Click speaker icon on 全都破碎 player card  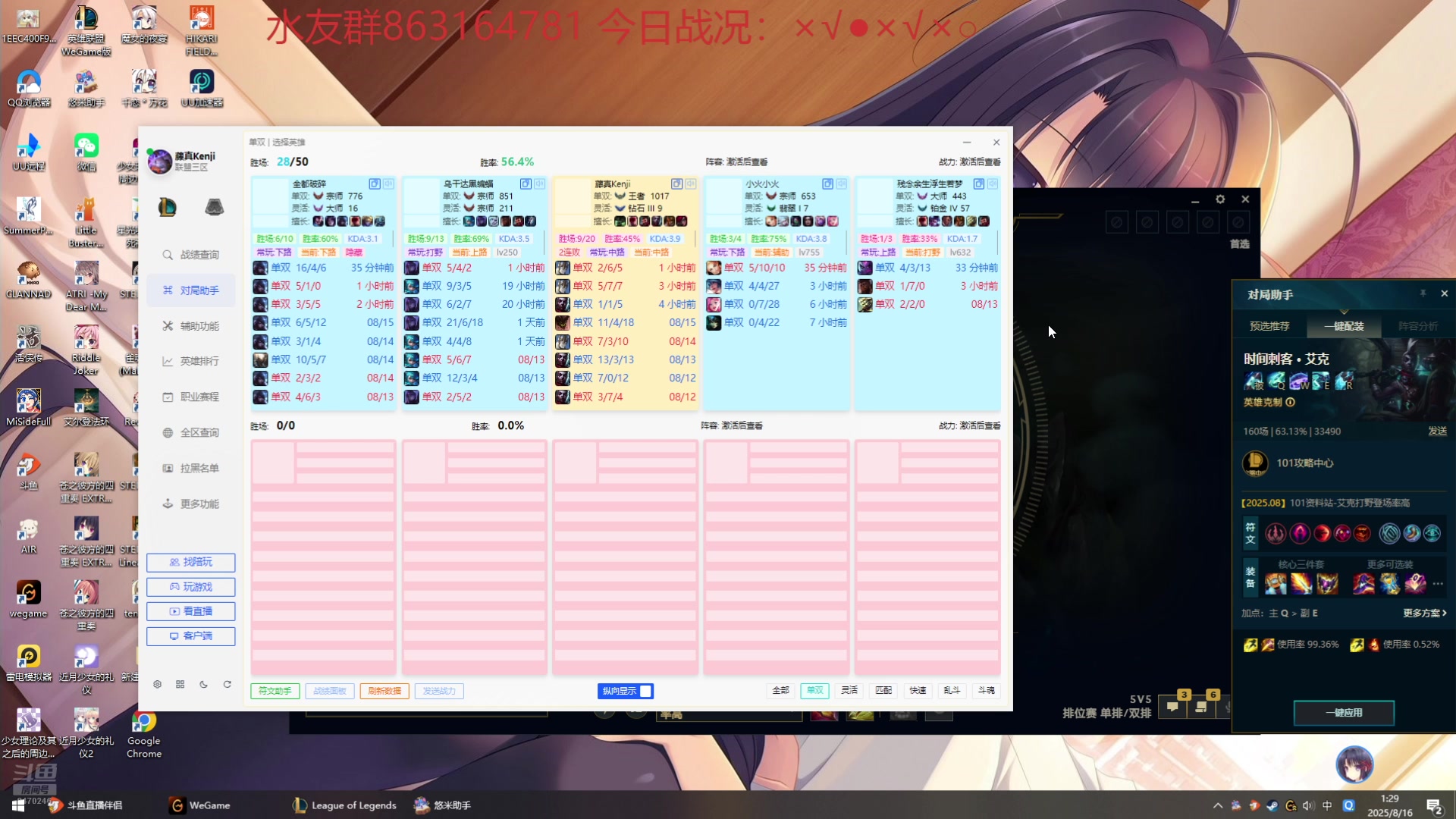tap(388, 184)
